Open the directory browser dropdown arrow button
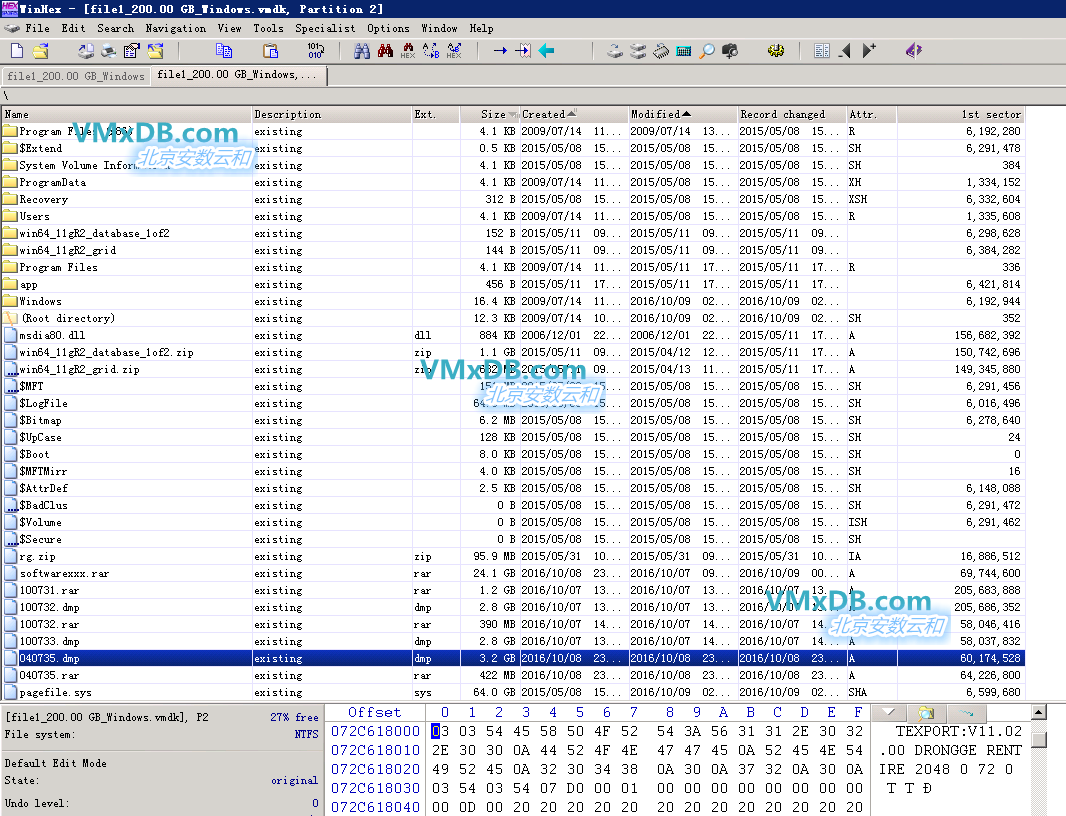The height and width of the screenshot is (816, 1066). click(888, 713)
